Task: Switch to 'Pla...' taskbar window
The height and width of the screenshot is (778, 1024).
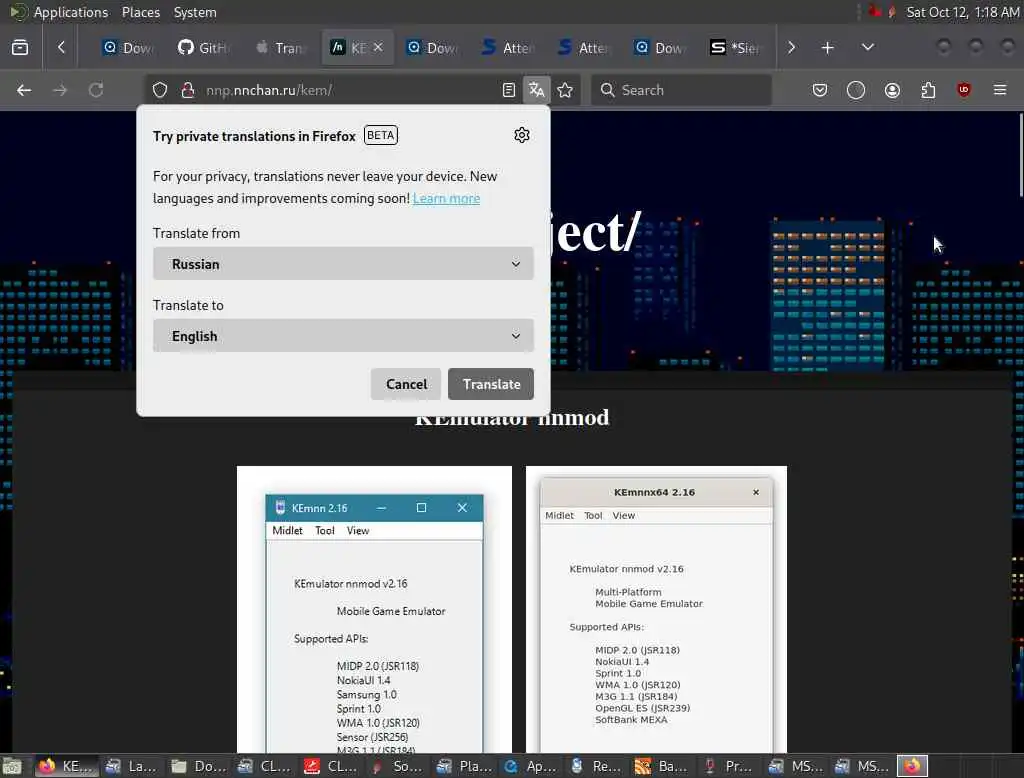Action: [x=464, y=766]
